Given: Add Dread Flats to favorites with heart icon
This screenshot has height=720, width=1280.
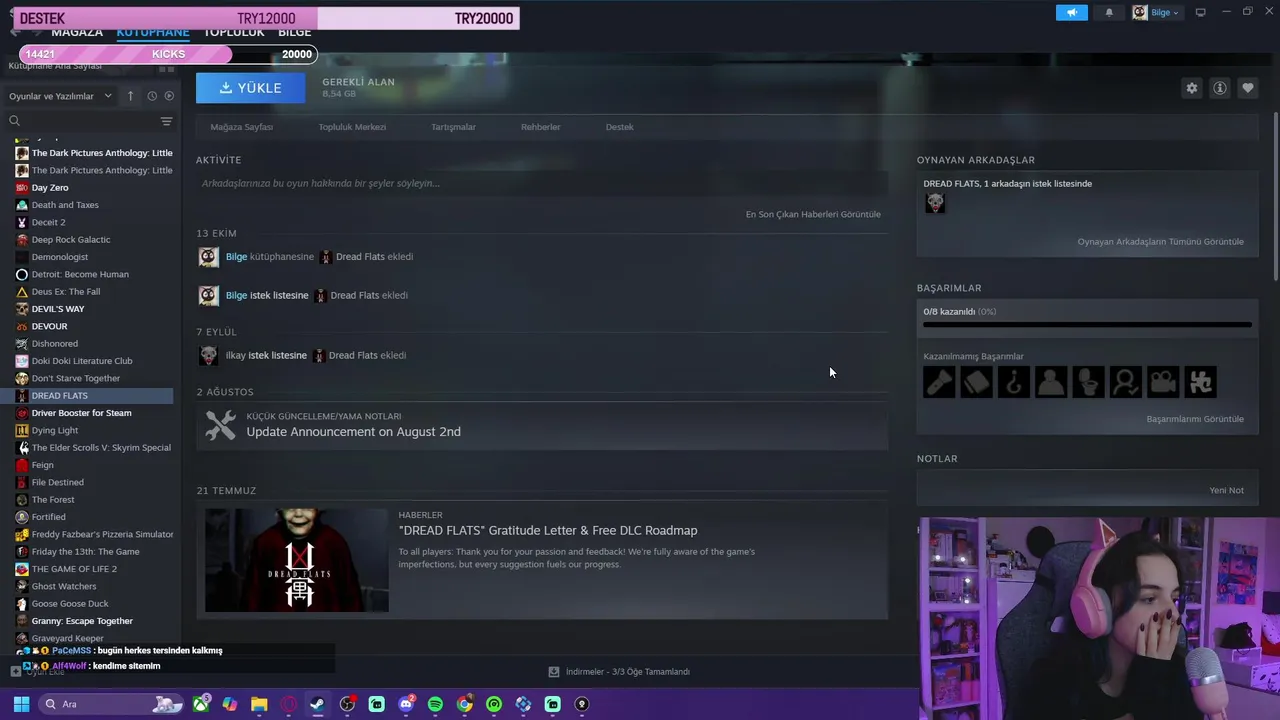Looking at the screenshot, I should click(x=1248, y=88).
